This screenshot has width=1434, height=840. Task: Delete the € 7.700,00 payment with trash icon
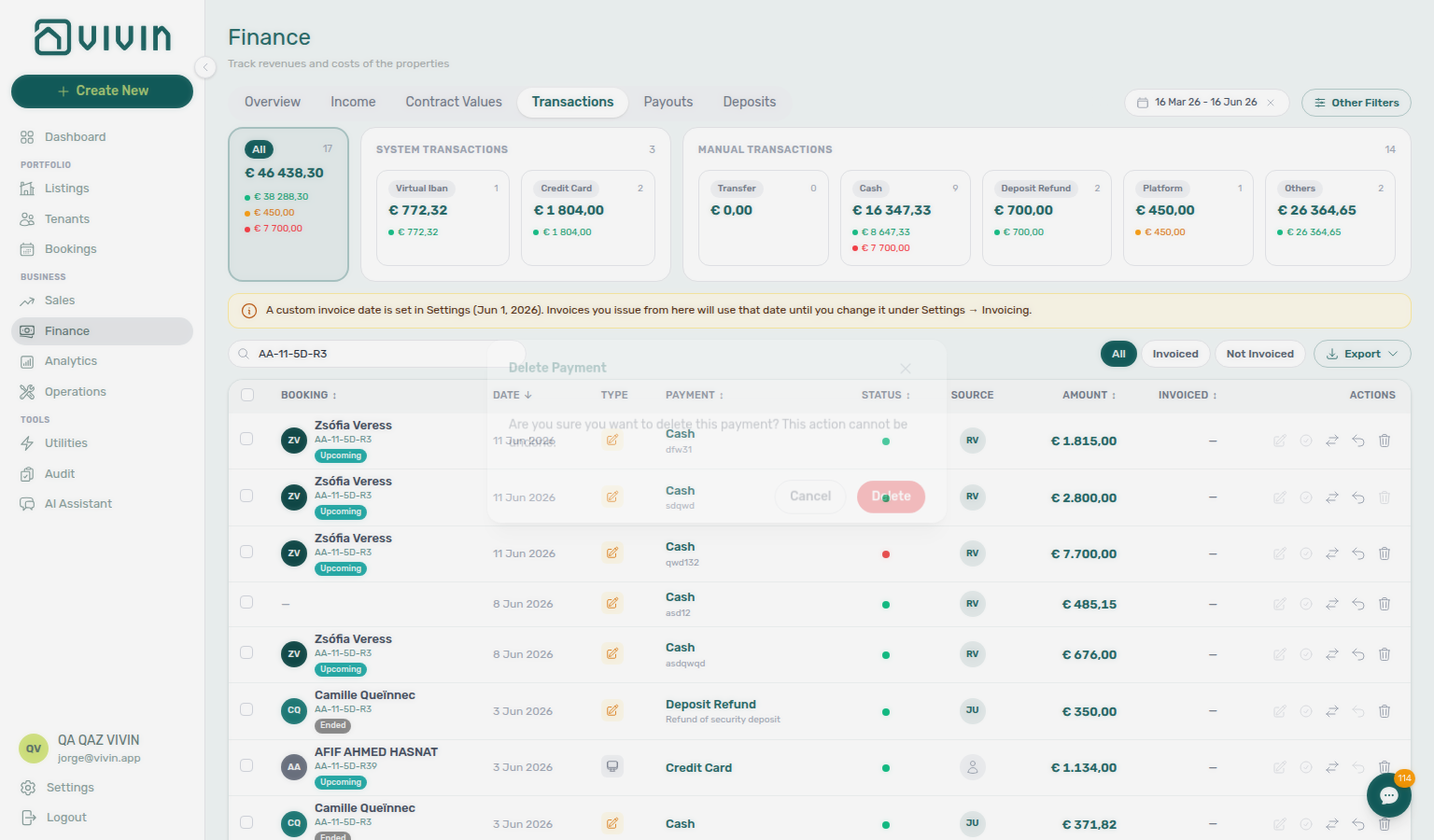tap(1385, 553)
